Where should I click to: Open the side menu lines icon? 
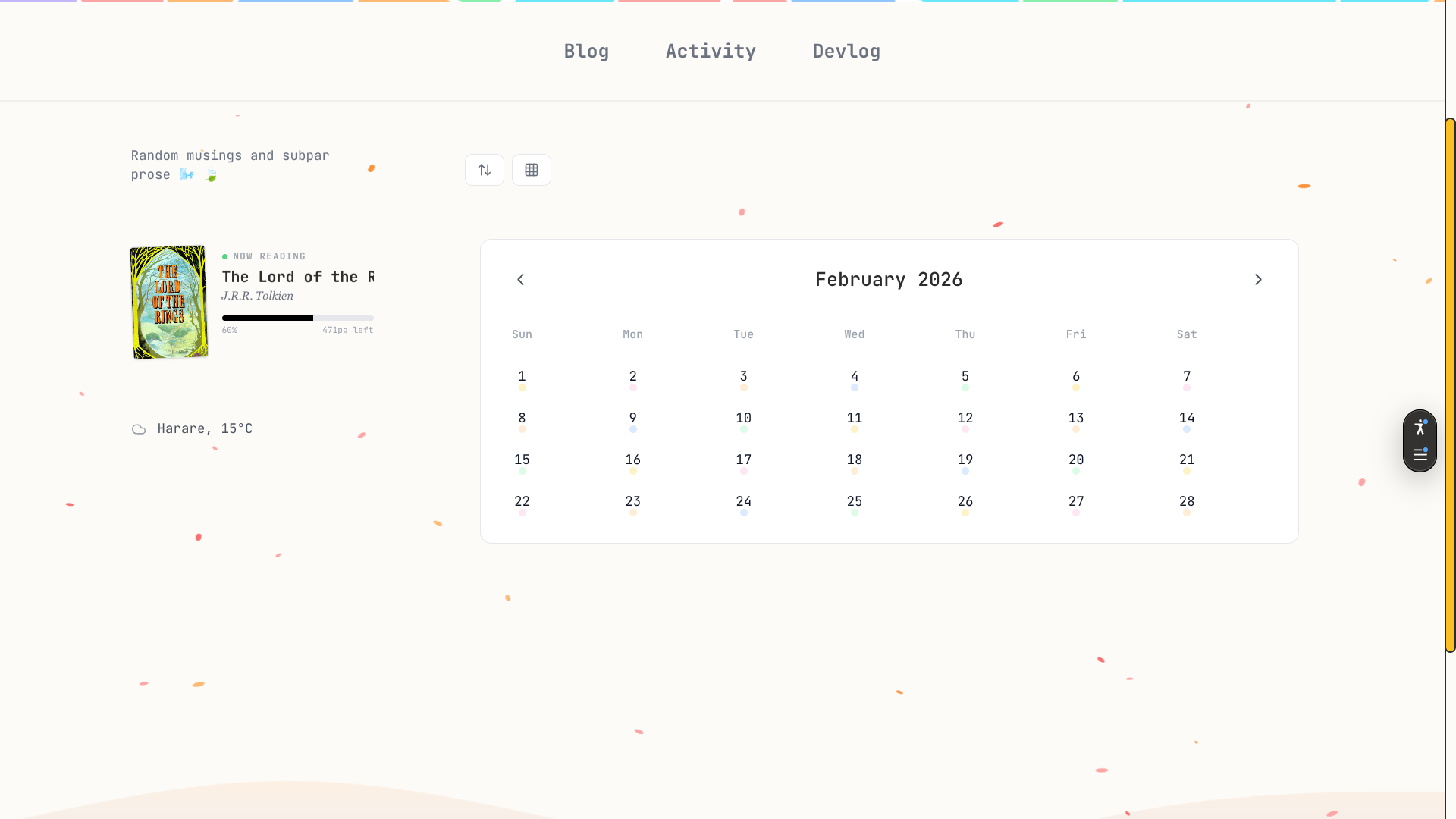[x=1420, y=455]
